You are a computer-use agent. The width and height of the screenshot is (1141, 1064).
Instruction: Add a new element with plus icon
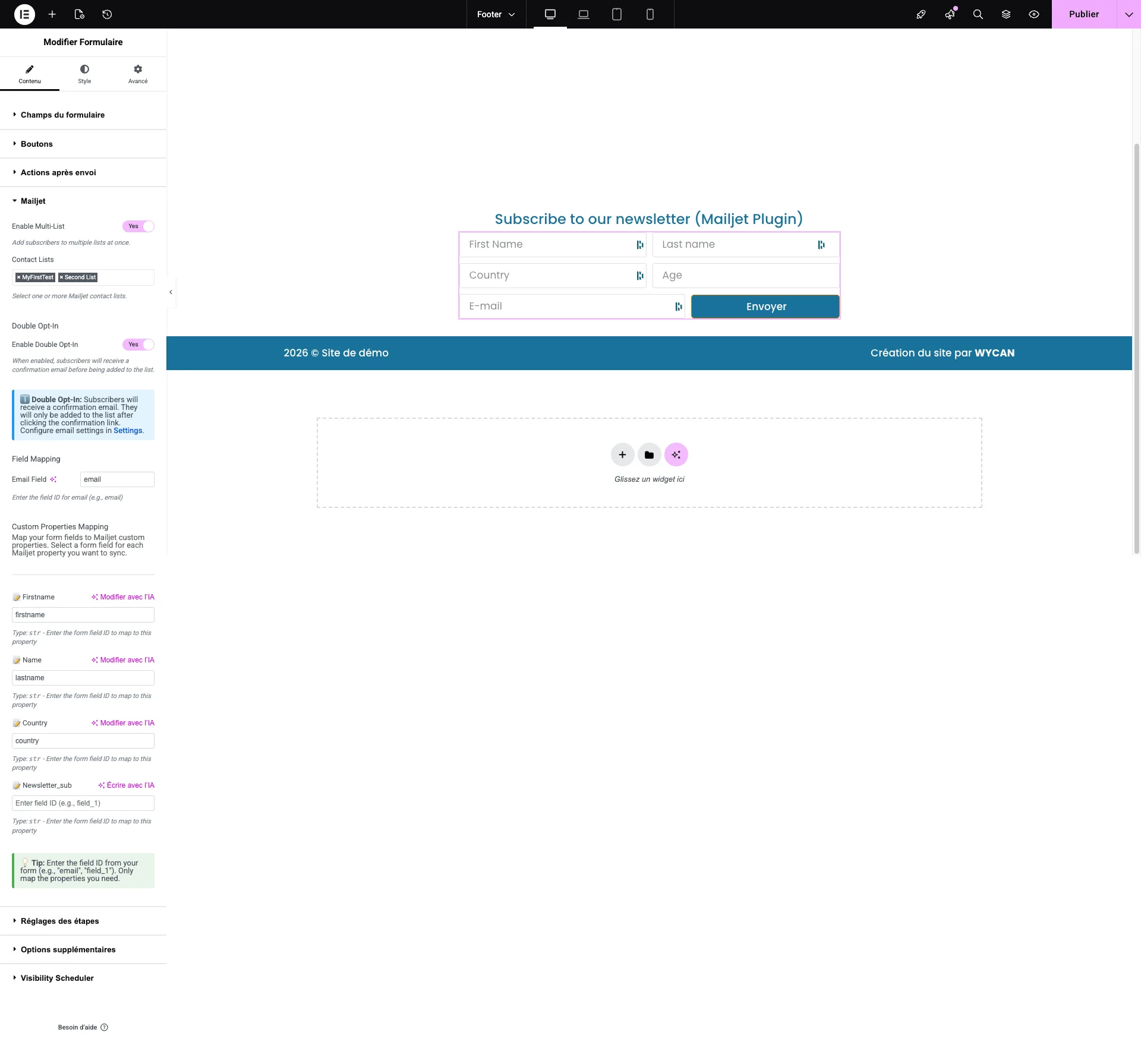[x=52, y=14]
